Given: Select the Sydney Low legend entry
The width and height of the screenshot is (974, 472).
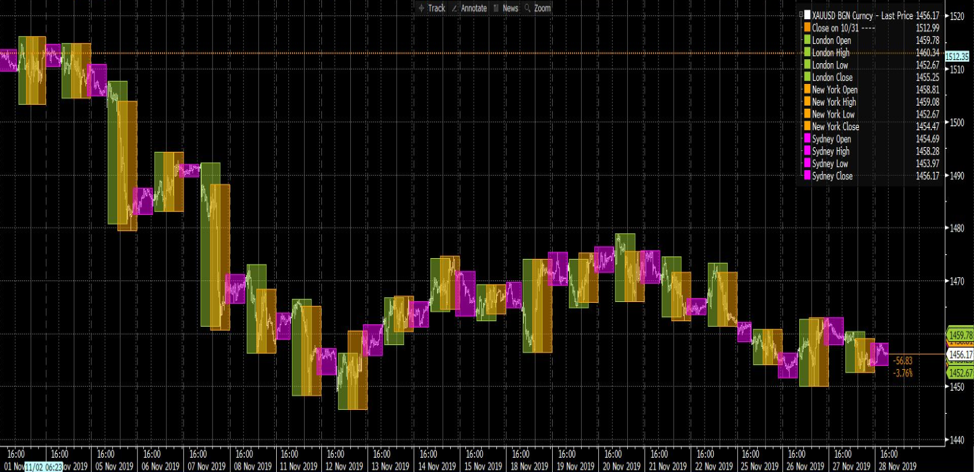Looking at the screenshot, I should click(x=829, y=164).
